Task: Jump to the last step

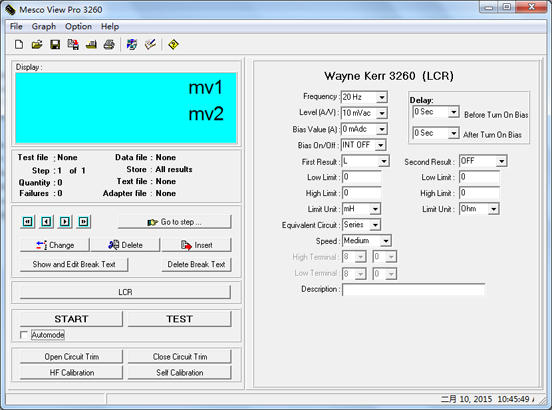Action: (x=83, y=222)
